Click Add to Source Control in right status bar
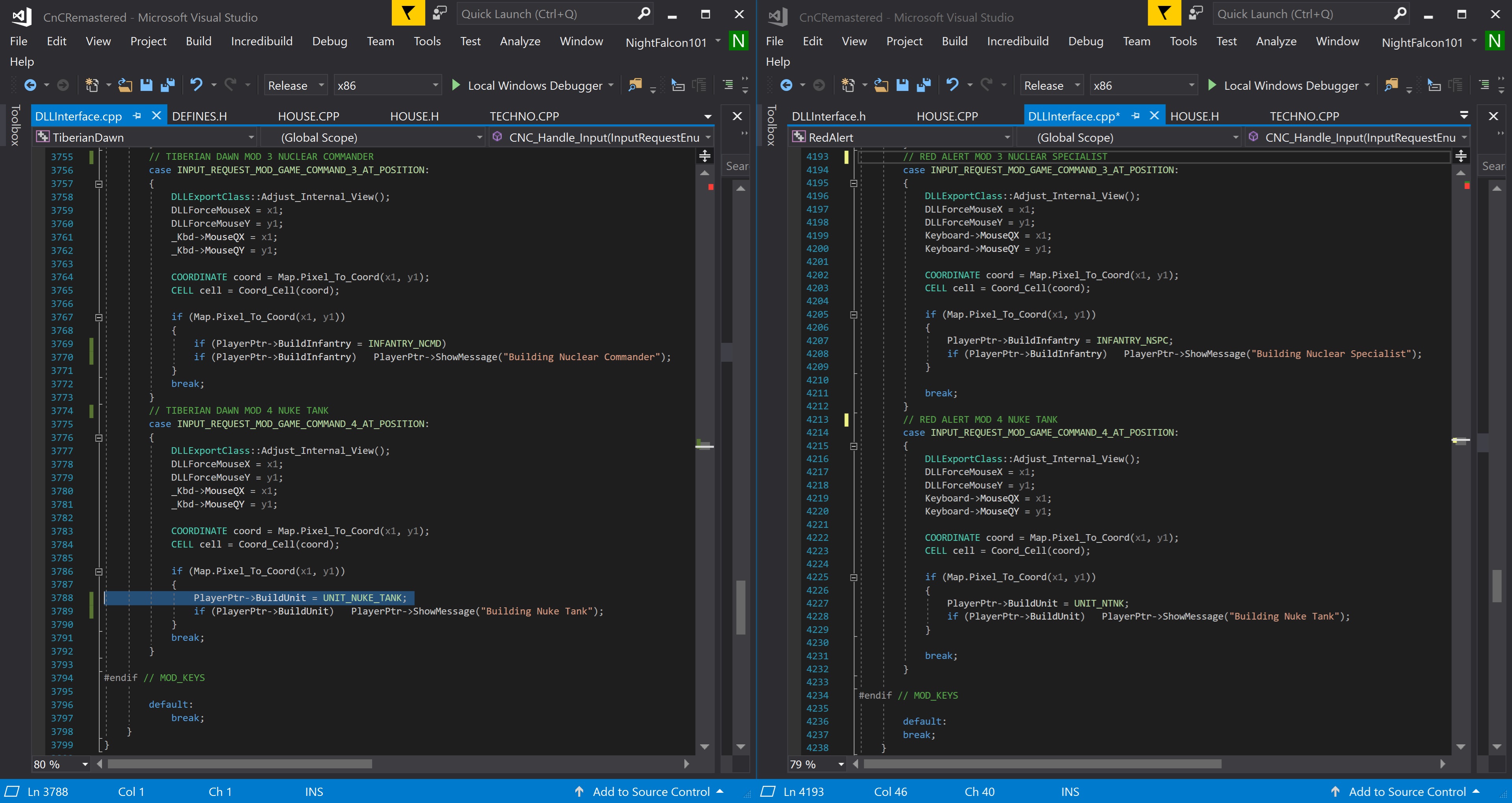This screenshot has width=1512, height=803. (1405, 791)
